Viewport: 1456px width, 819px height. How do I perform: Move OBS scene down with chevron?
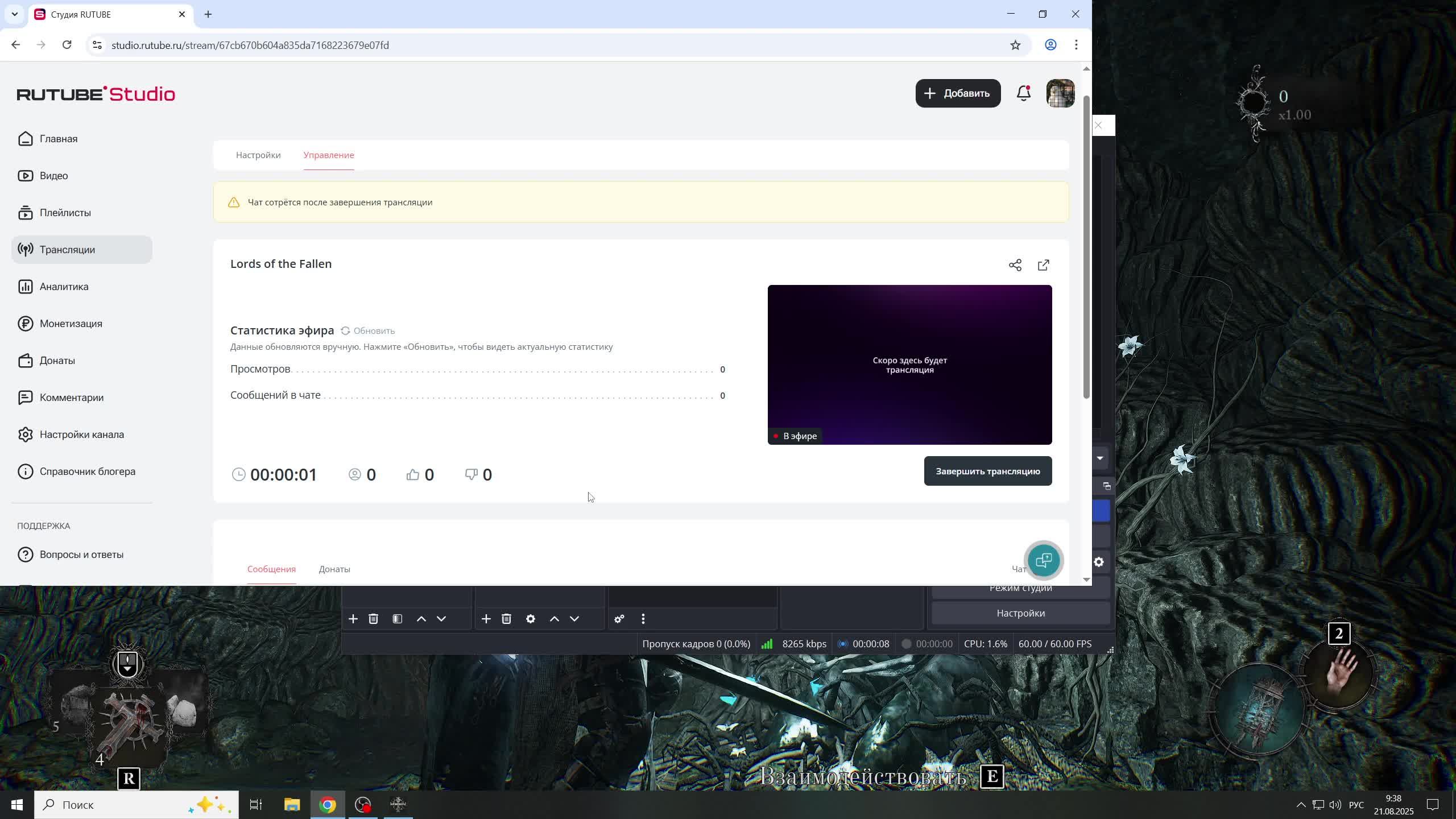(x=441, y=619)
